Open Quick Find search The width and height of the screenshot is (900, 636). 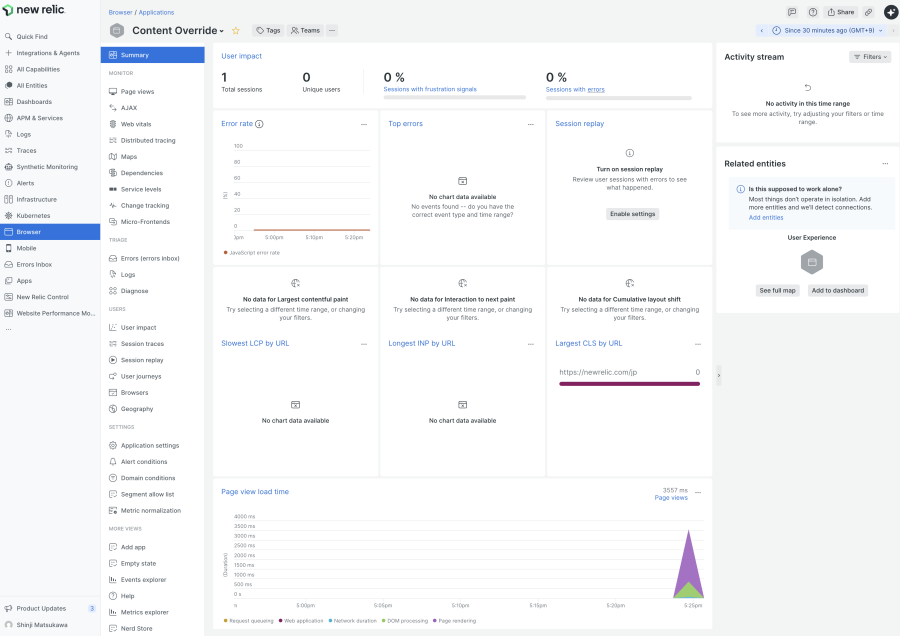point(32,37)
